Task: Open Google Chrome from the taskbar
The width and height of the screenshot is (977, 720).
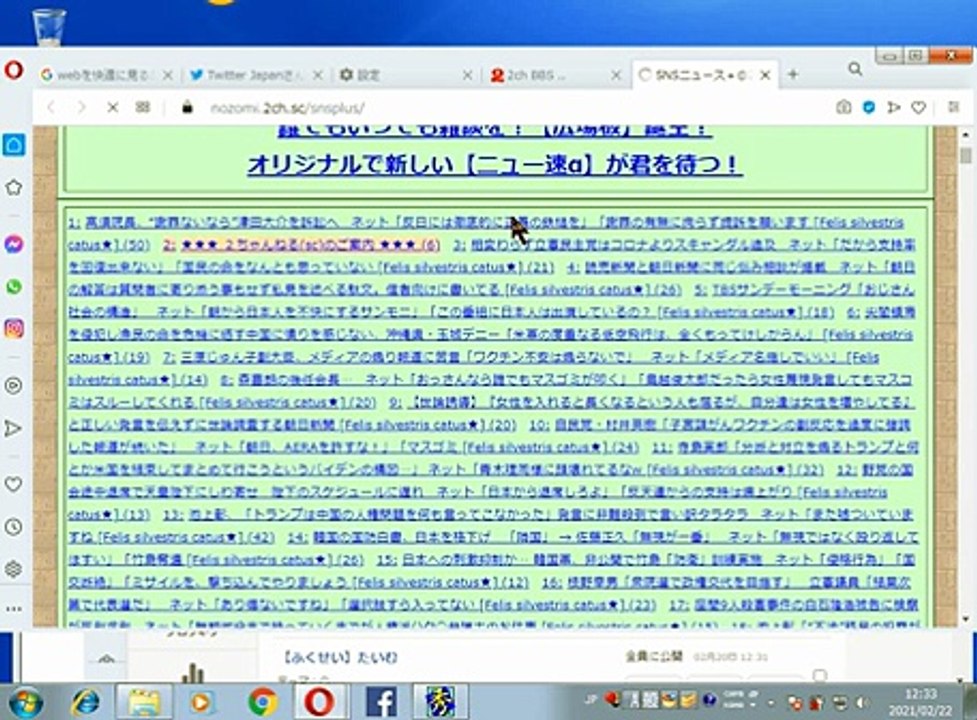Action: (x=262, y=703)
